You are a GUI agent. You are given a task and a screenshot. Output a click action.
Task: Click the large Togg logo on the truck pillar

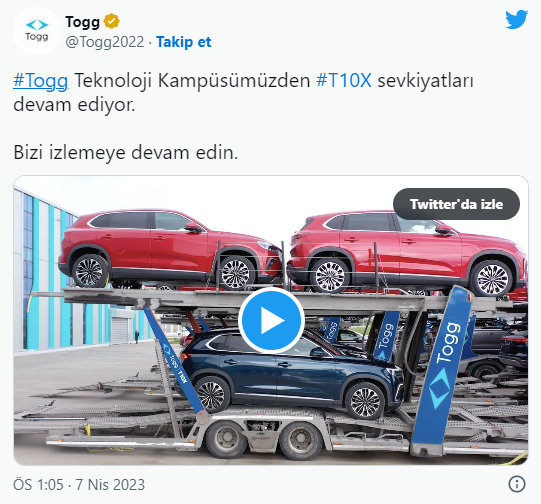pyautogui.click(x=444, y=366)
